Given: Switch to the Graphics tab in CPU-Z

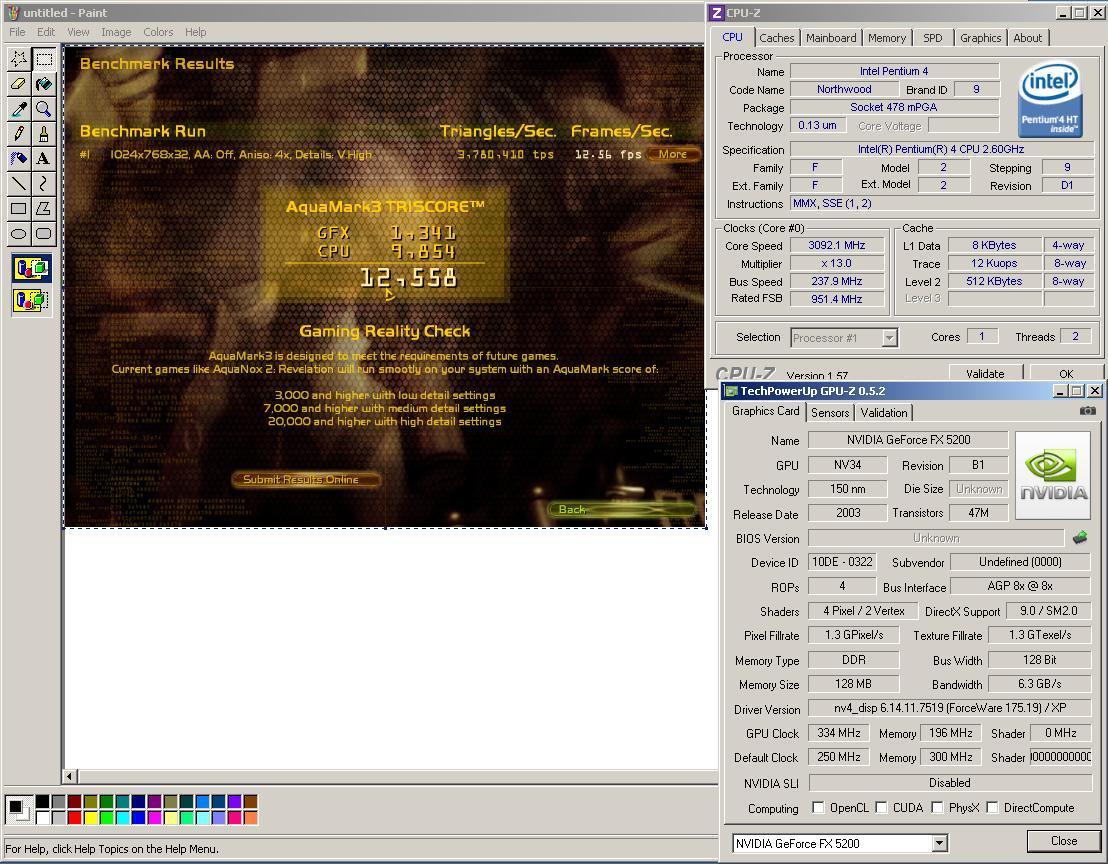Looking at the screenshot, I should click(x=981, y=38).
